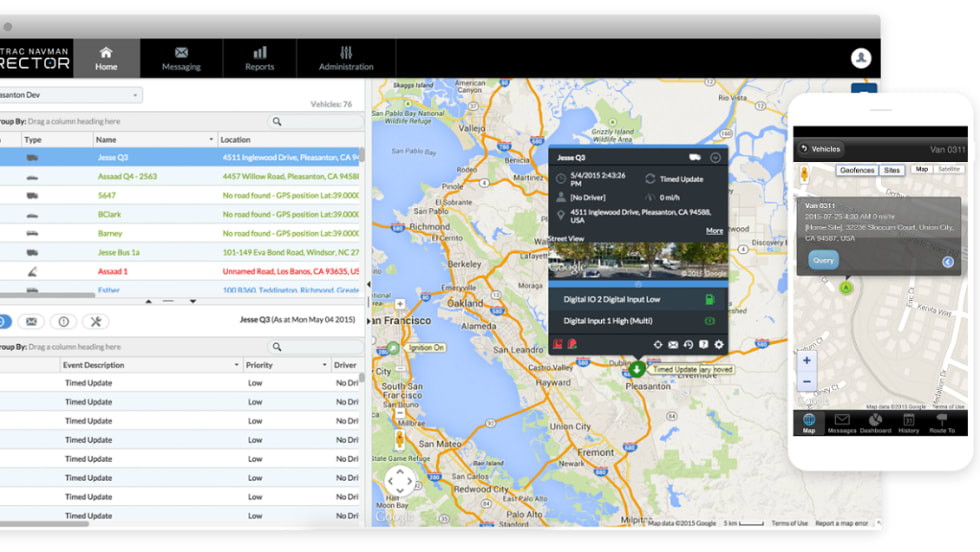Click the wrench maintenance filter button
Screen dimensions: 980x552
(x=94, y=321)
